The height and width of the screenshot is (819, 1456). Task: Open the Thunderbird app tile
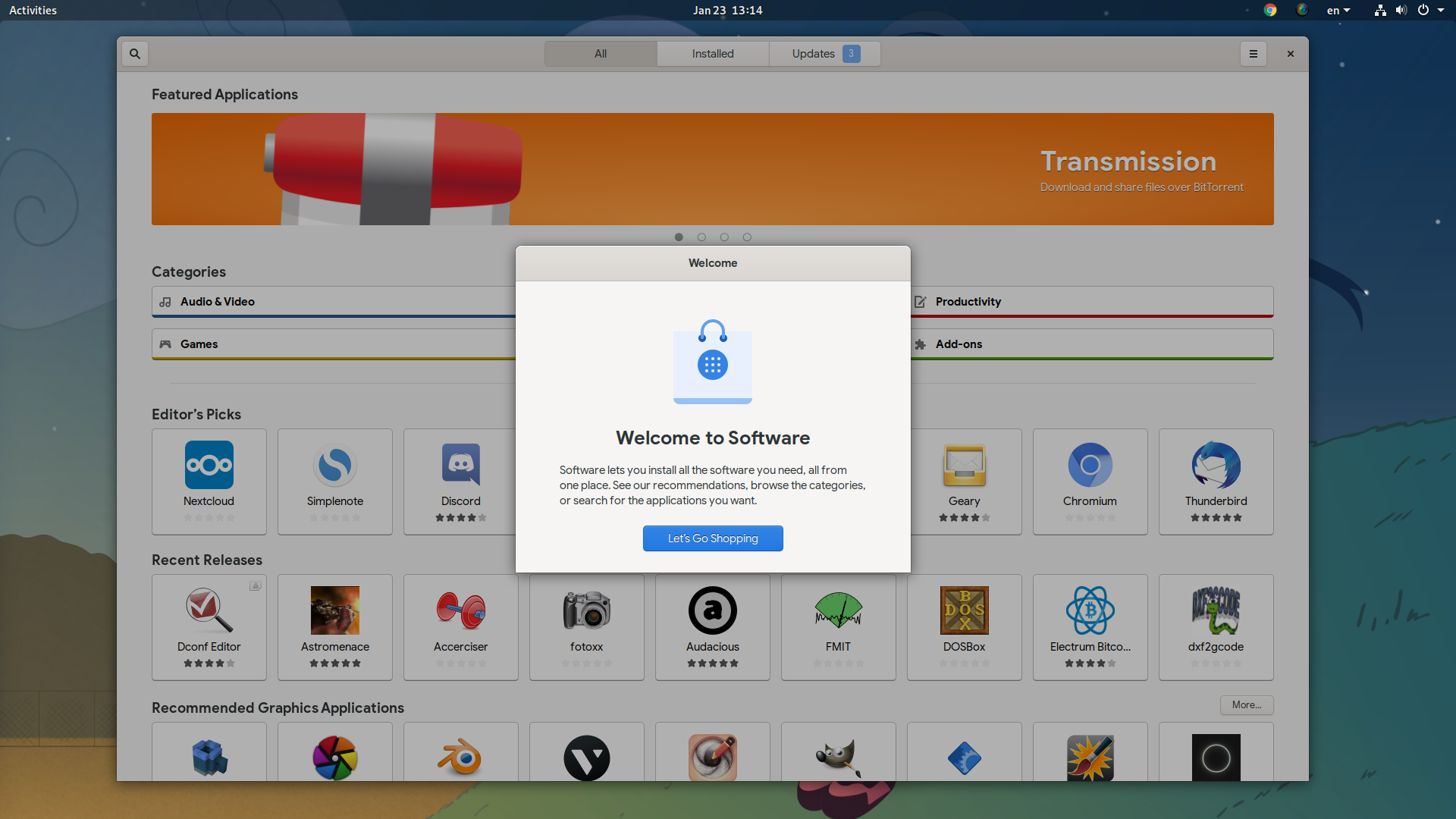pos(1216,482)
